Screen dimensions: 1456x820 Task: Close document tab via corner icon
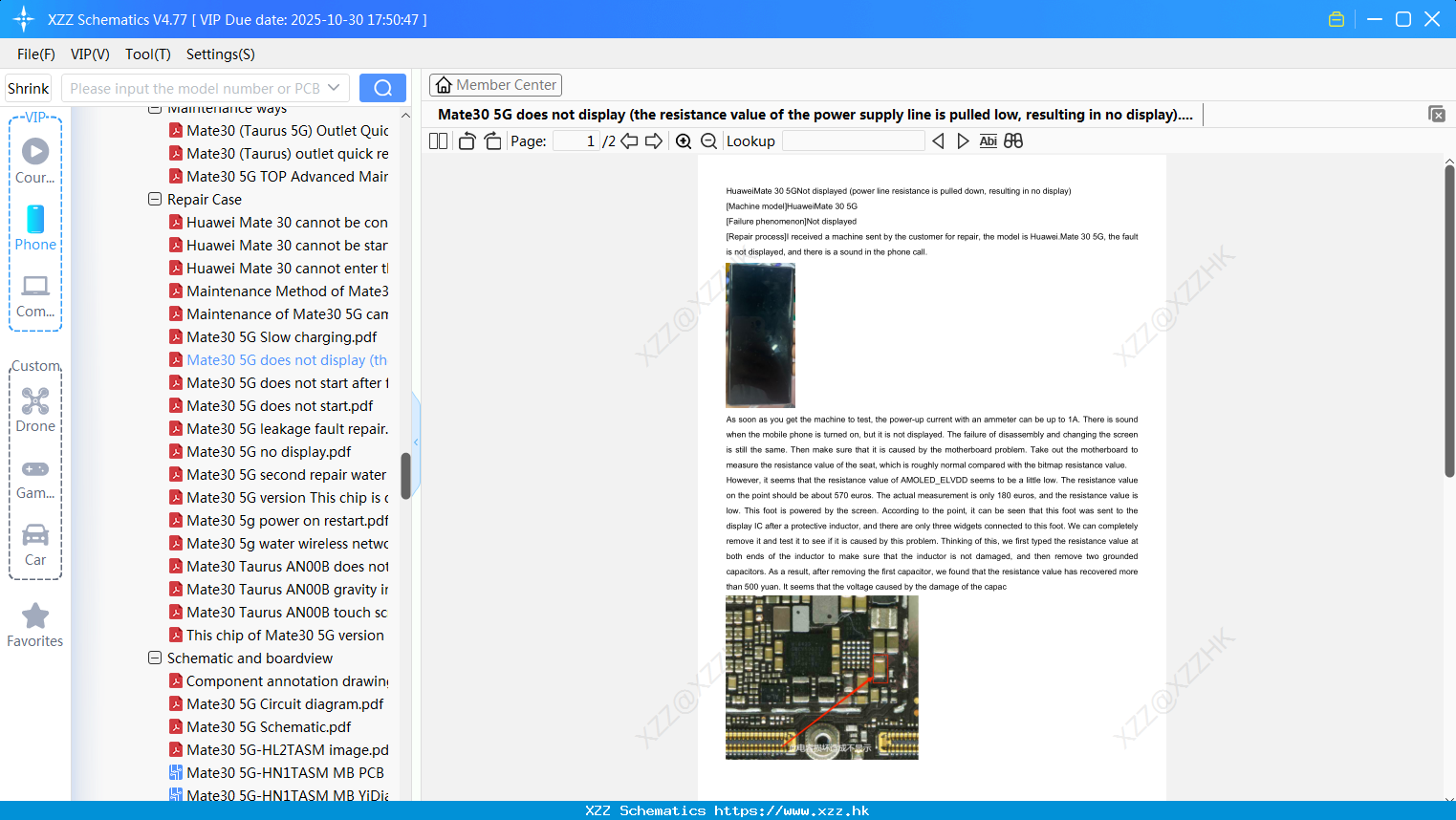tap(1436, 114)
